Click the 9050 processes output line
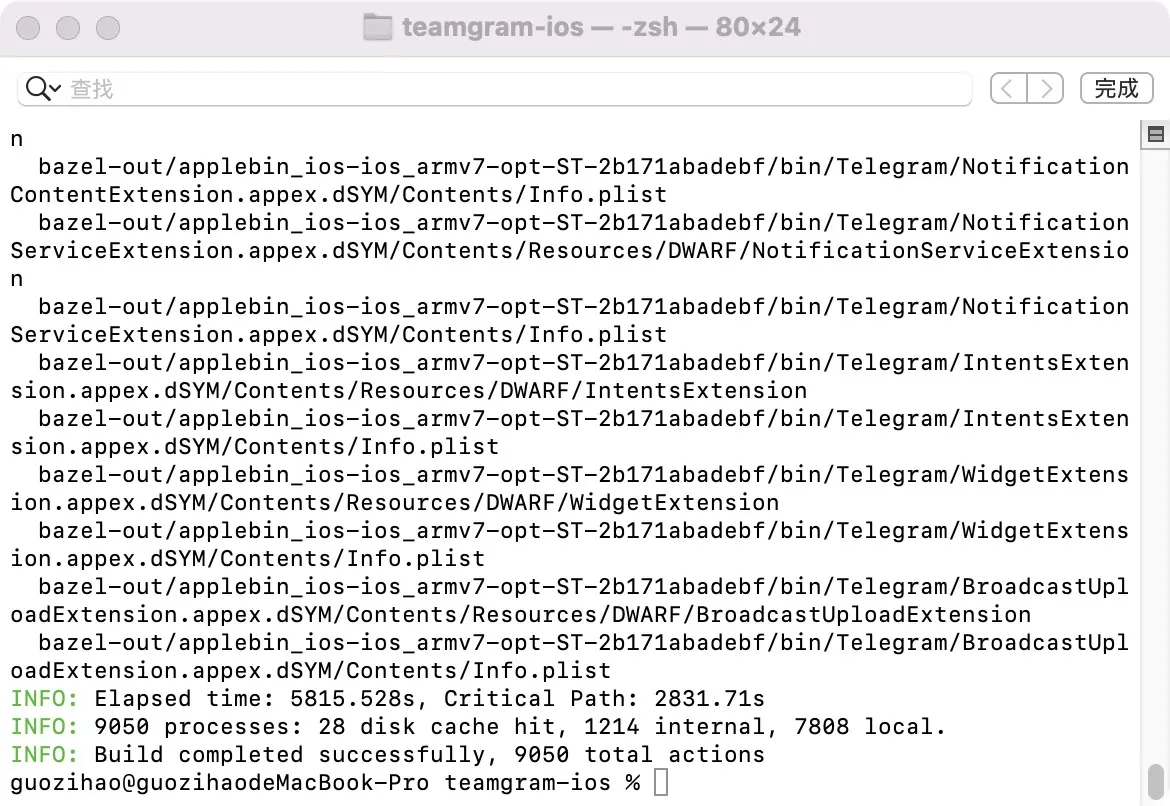This screenshot has height=806, width=1170. 478,726
